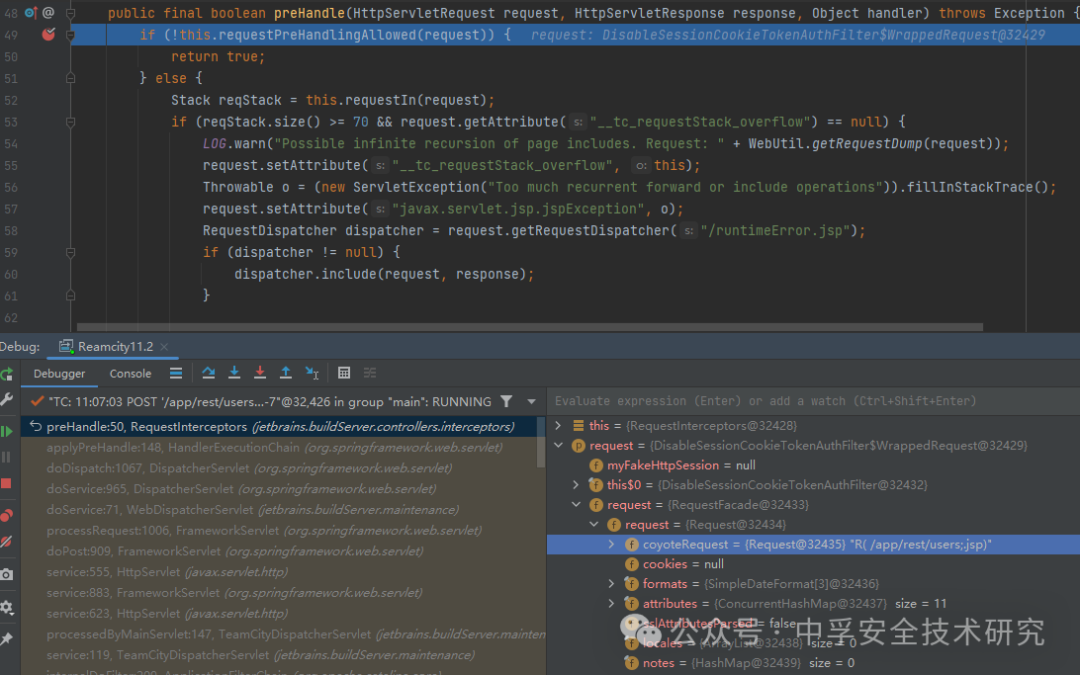Click the Trace Current Stream Chain icon
The width and height of the screenshot is (1080, 675).
[x=370, y=373]
